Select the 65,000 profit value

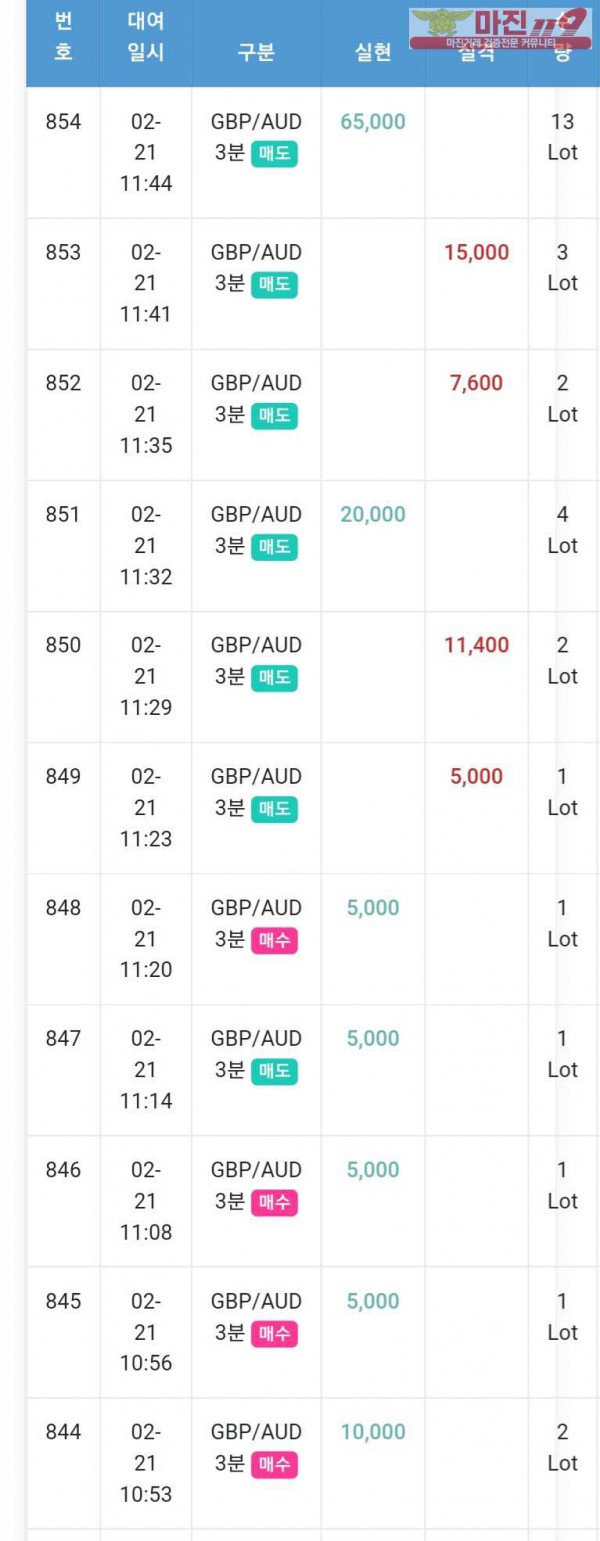[x=373, y=122]
